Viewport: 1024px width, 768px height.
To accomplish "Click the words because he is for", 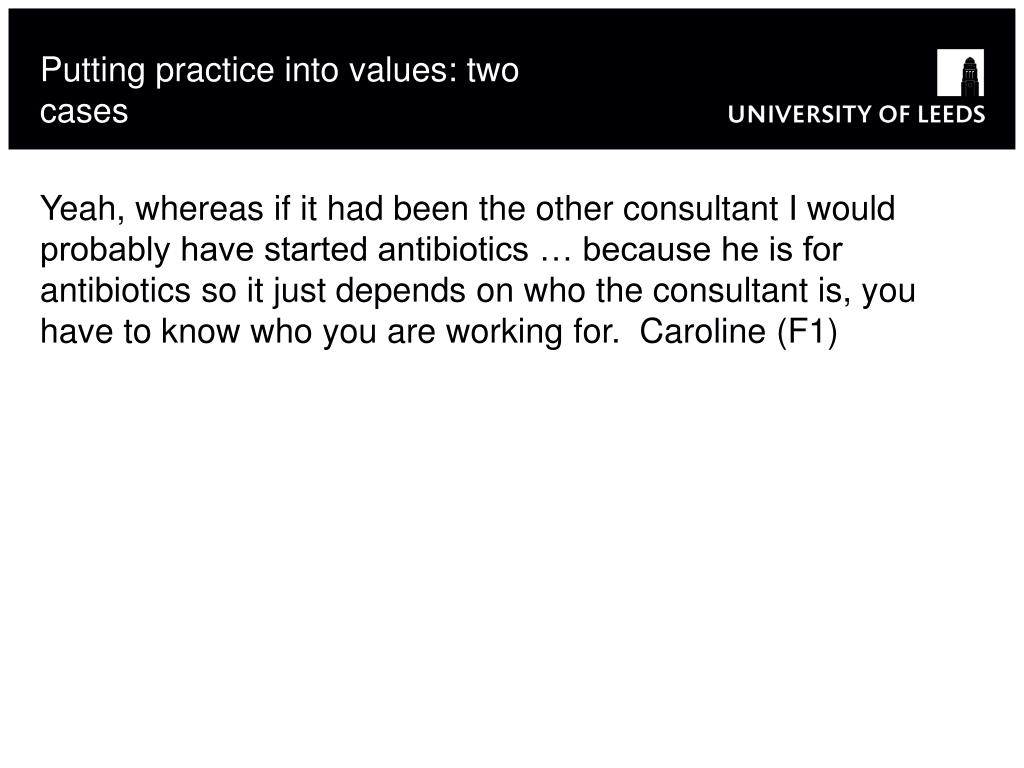I will click(x=712, y=249).
